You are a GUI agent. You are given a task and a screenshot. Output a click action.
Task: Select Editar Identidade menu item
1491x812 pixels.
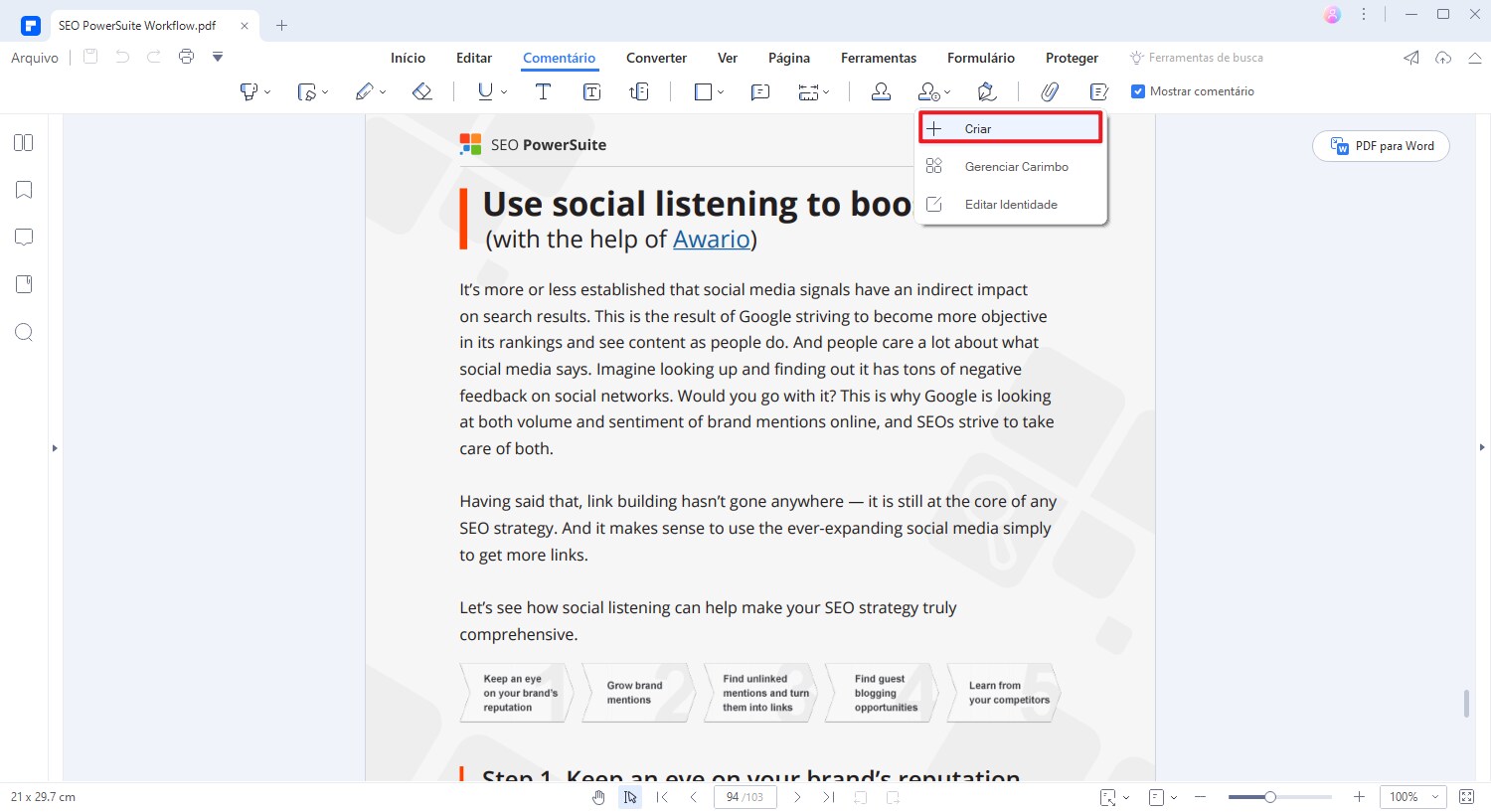pyautogui.click(x=1010, y=204)
